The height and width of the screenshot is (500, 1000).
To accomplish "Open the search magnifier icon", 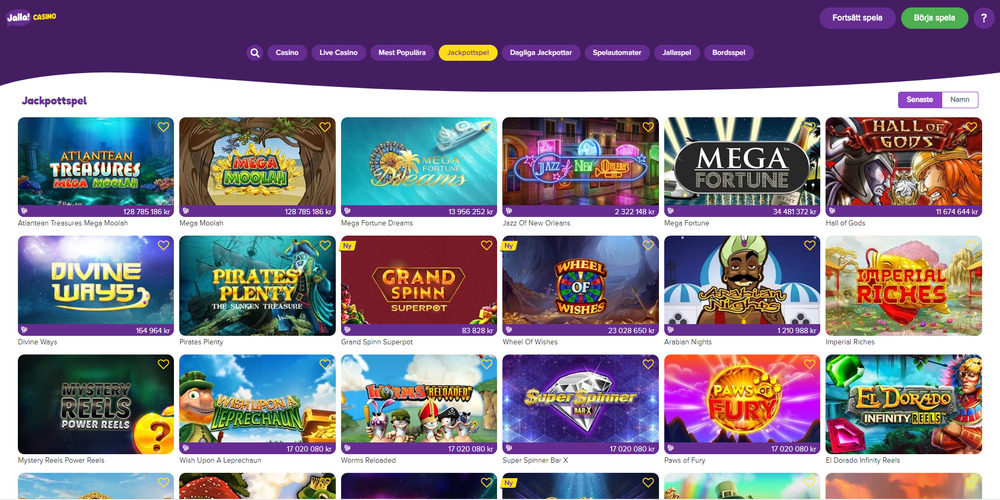I will 254,53.
